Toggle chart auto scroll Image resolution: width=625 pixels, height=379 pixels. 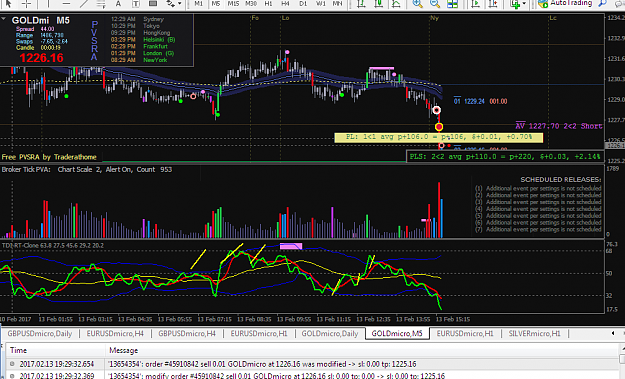coord(476,4)
